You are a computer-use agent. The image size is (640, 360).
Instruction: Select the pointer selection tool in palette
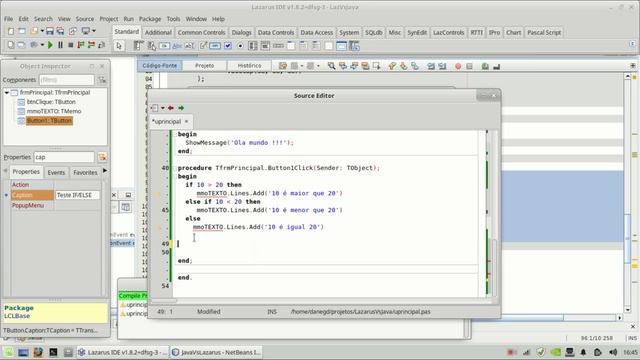click(119, 46)
